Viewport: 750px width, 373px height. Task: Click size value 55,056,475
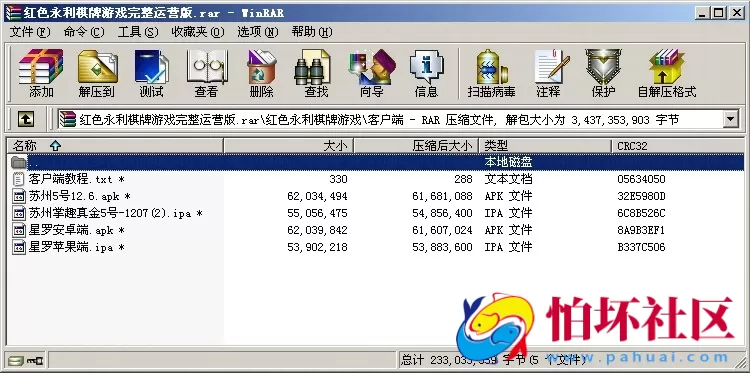(x=317, y=213)
